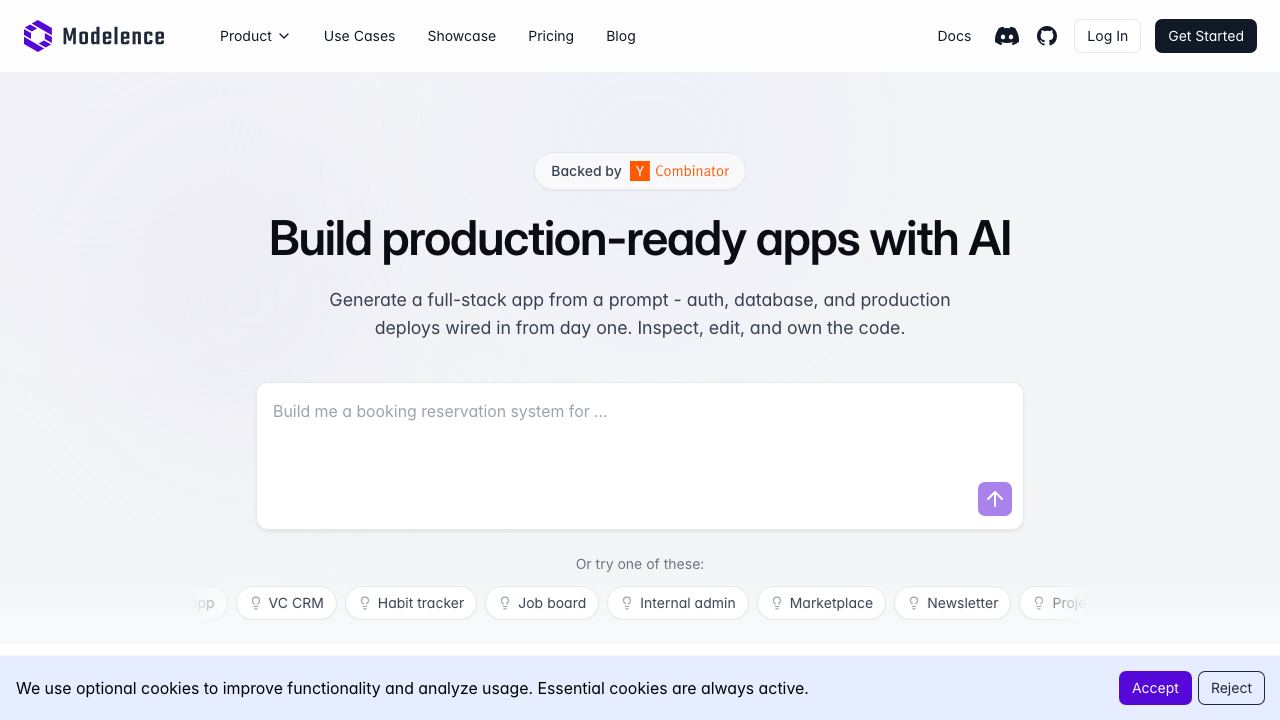Viewport: 1280px width, 720px height.
Task: Click the Get Started button
Action: (x=1206, y=36)
